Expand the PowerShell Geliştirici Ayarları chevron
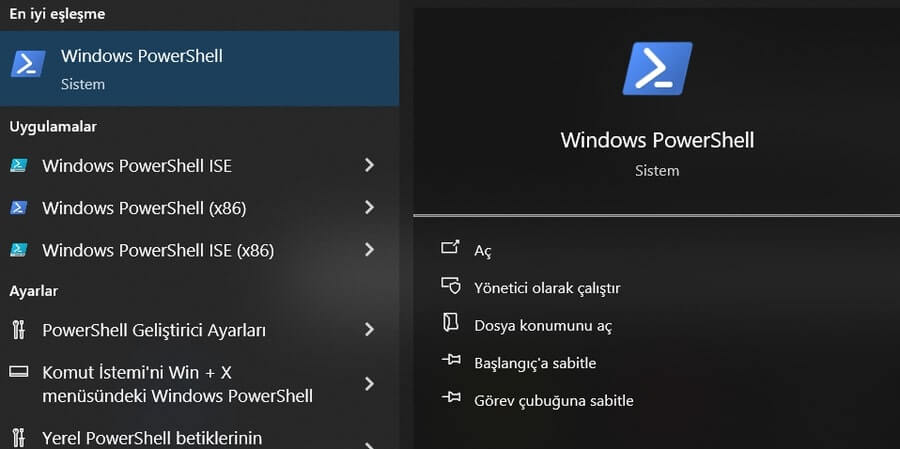Screen dimensions: 900x449 tap(369, 330)
